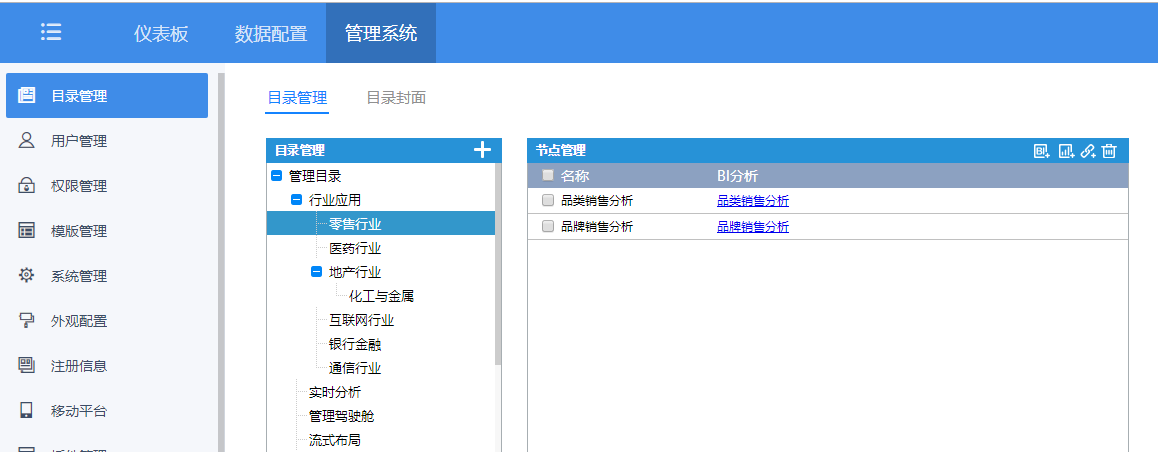Open the 品类销售分析 BI link

point(753,200)
